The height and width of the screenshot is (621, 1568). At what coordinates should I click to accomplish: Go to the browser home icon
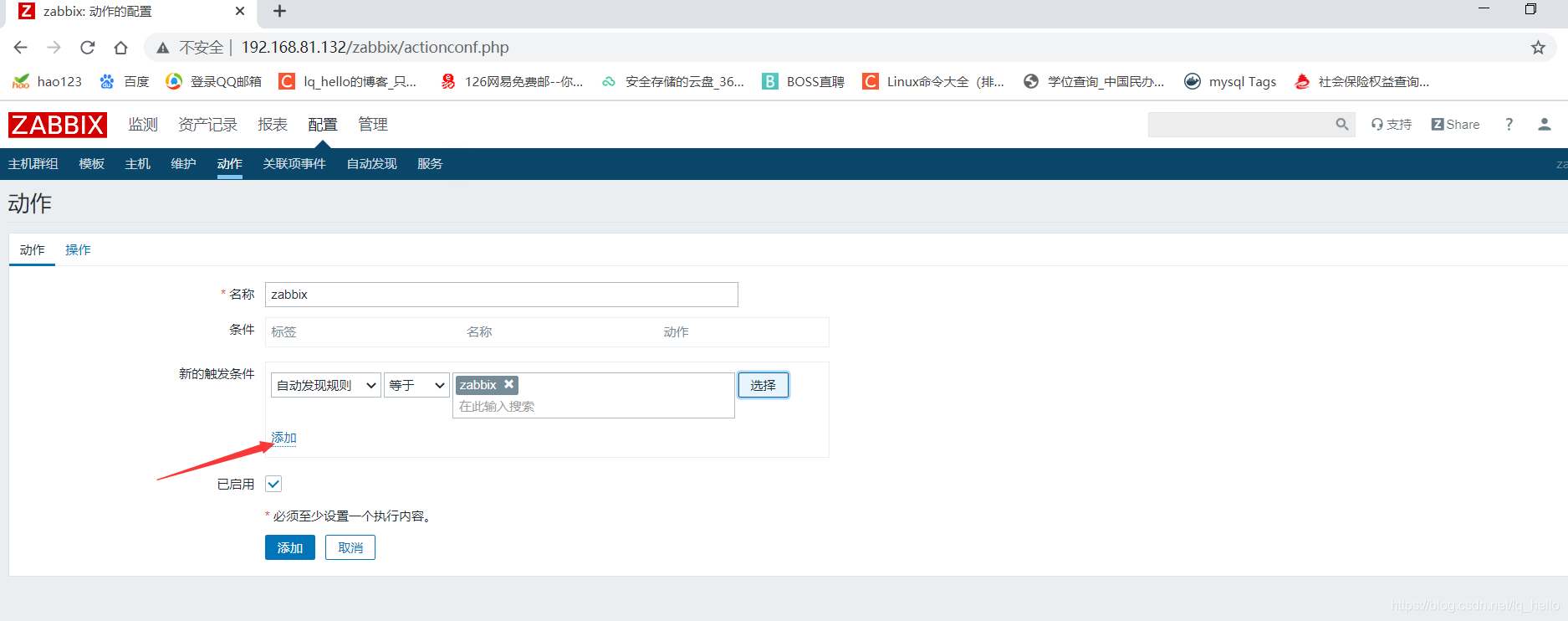(120, 47)
